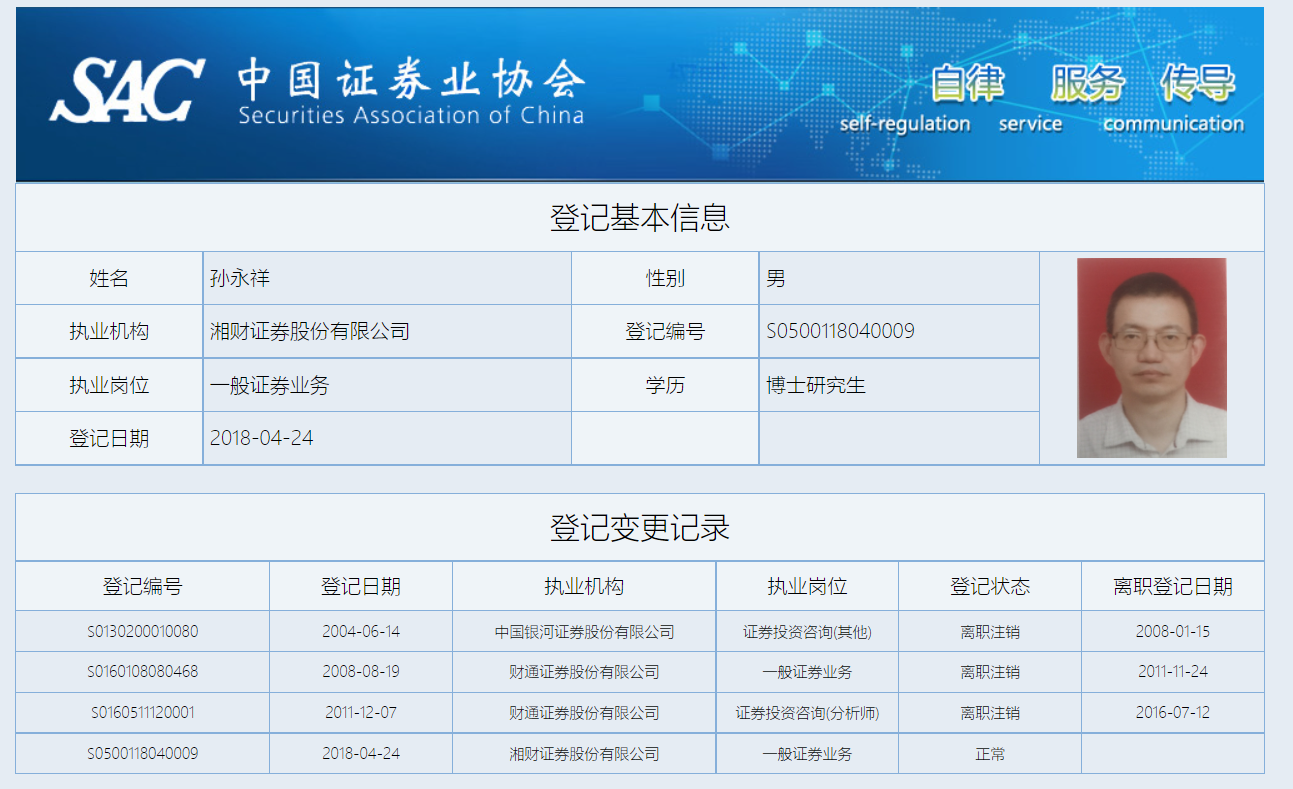Click 2018-04-24 in the basic info section

click(262, 438)
